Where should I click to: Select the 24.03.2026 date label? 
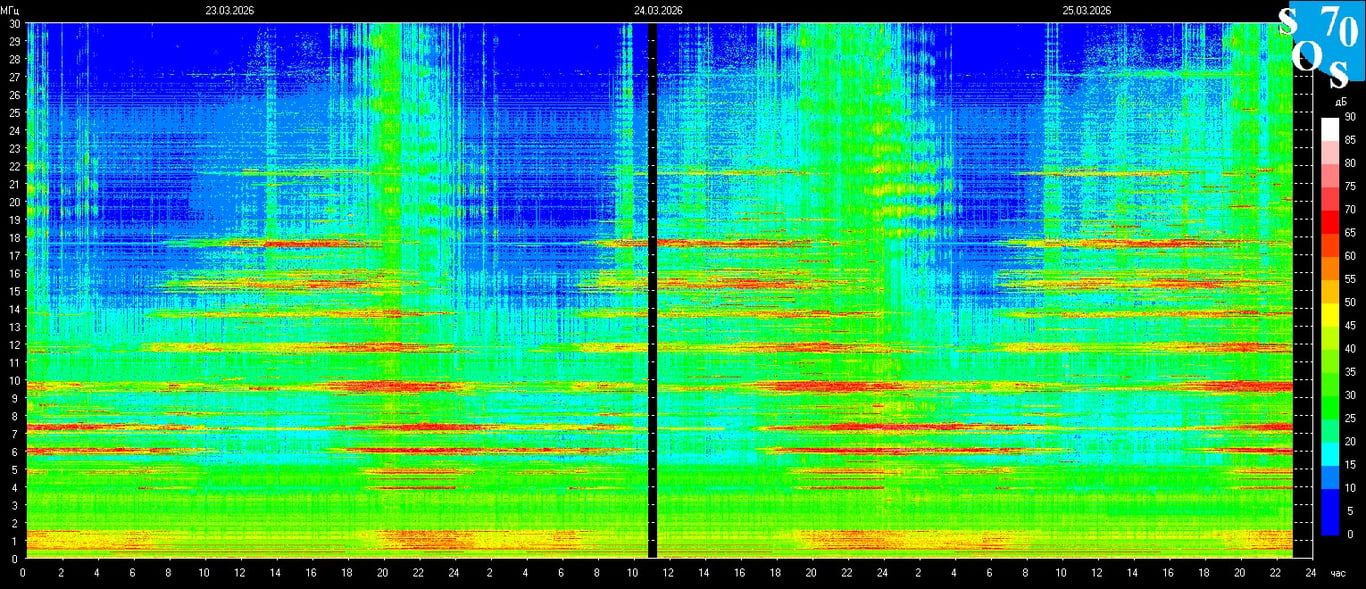[x=658, y=10]
